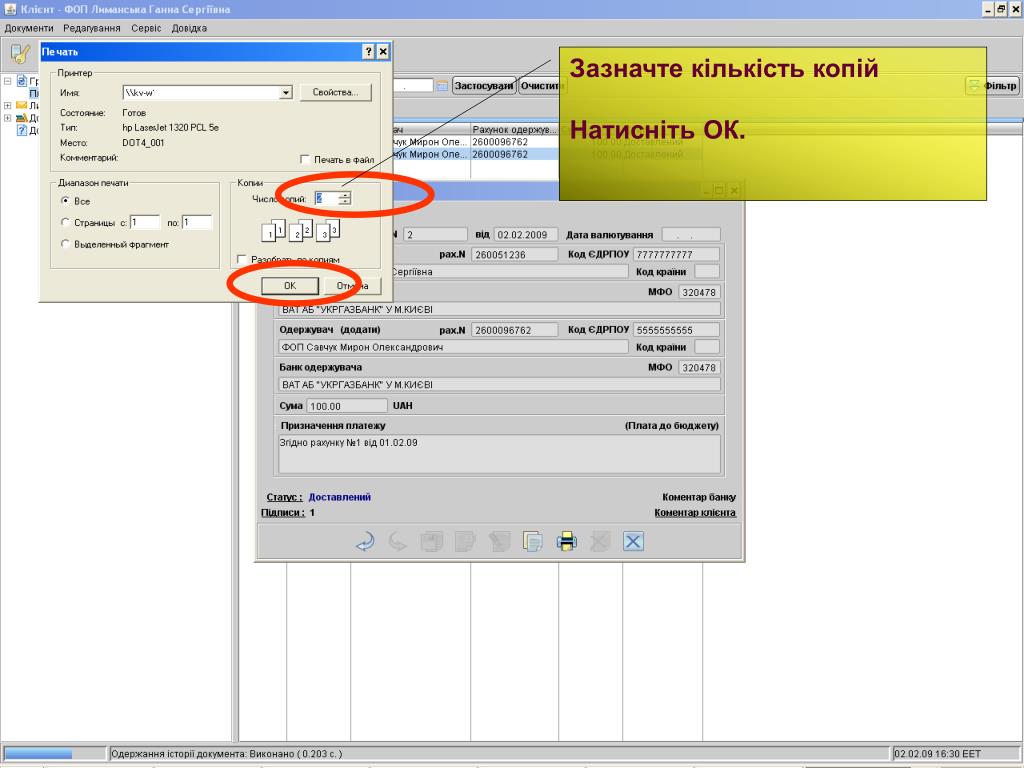
Task: Click the grayed-out forward arrow in payment toolbar
Action: pyautogui.click(x=398, y=541)
